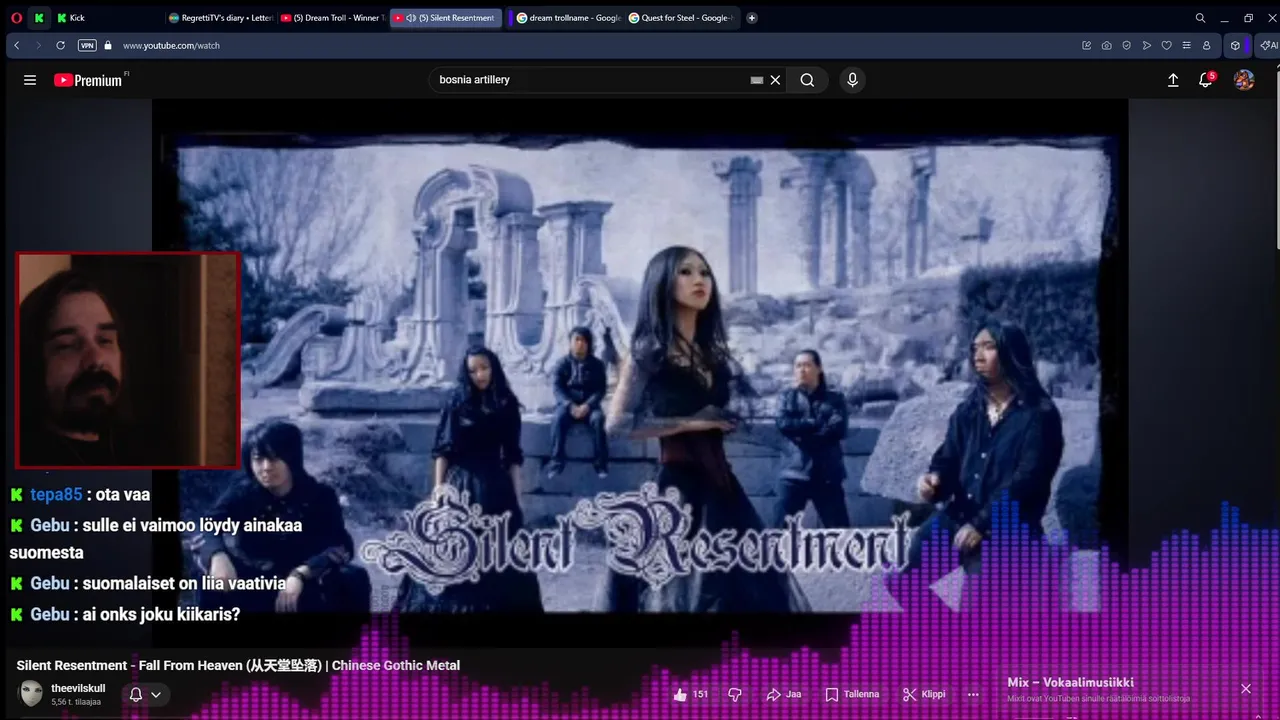Screen dimensions: 1280x720
Task: Open the Opera AI assistant button
Action: click(x=1268, y=45)
